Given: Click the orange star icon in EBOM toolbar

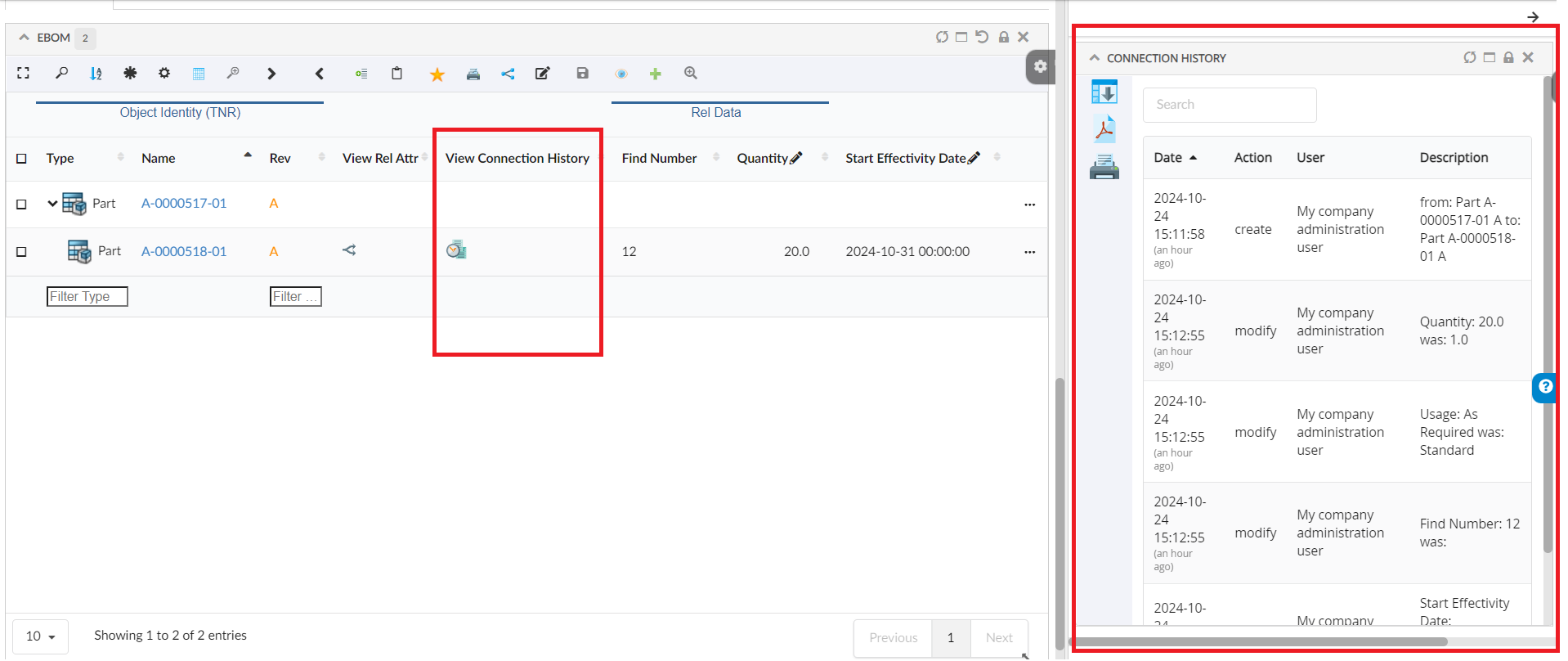Looking at the screenshot, I should coord(437,74).
